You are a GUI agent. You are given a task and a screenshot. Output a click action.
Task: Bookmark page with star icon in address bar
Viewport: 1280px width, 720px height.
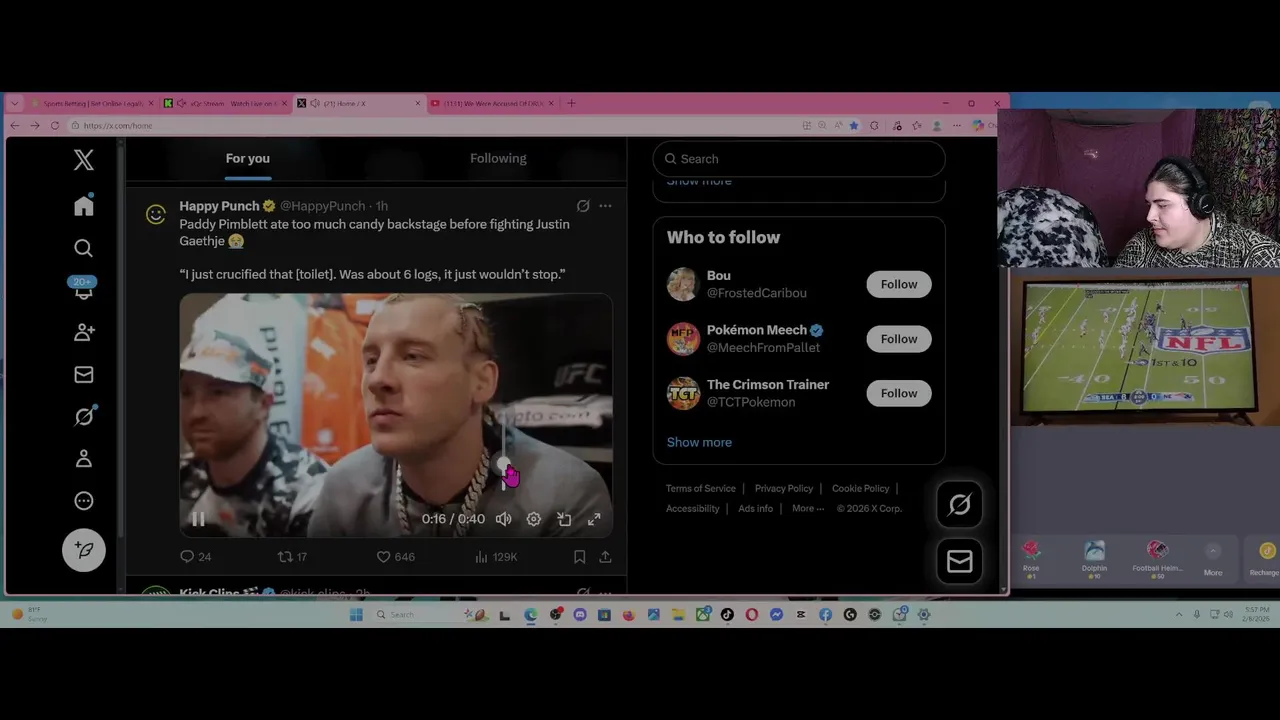tap(853, 125)
